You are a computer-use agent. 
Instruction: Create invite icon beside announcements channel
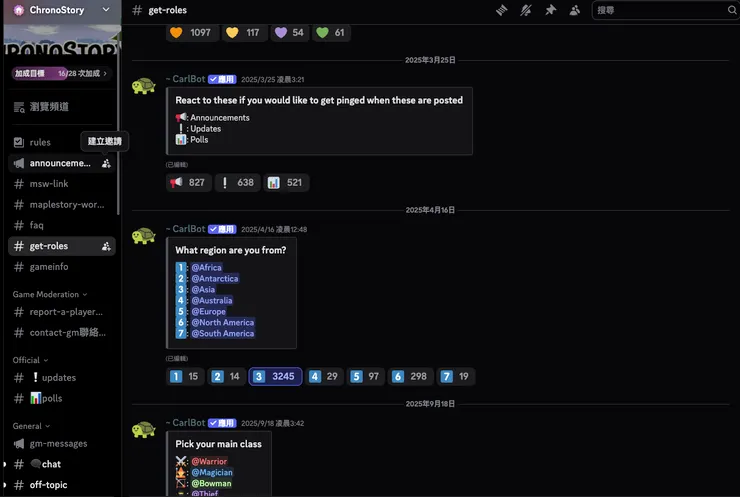coord(106,163)
